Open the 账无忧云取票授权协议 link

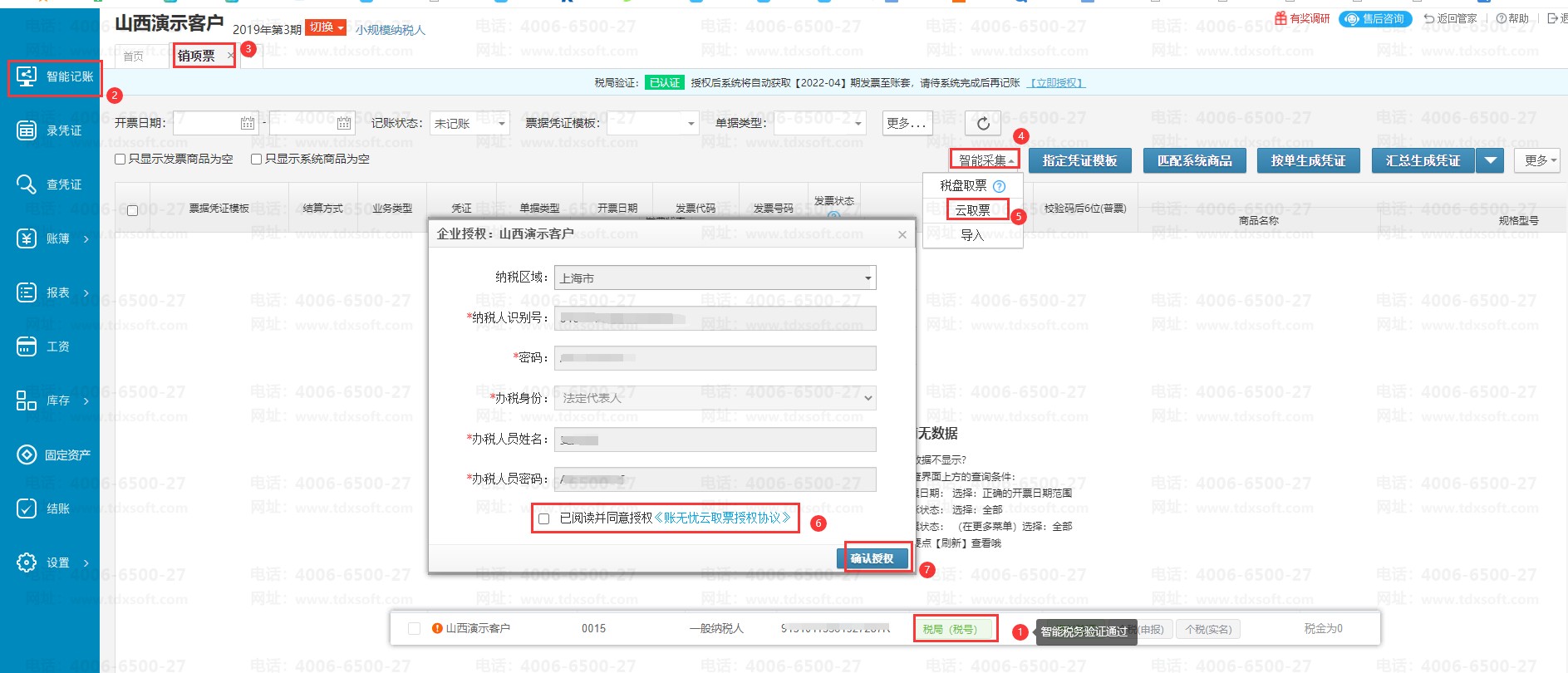click(722, 518)
